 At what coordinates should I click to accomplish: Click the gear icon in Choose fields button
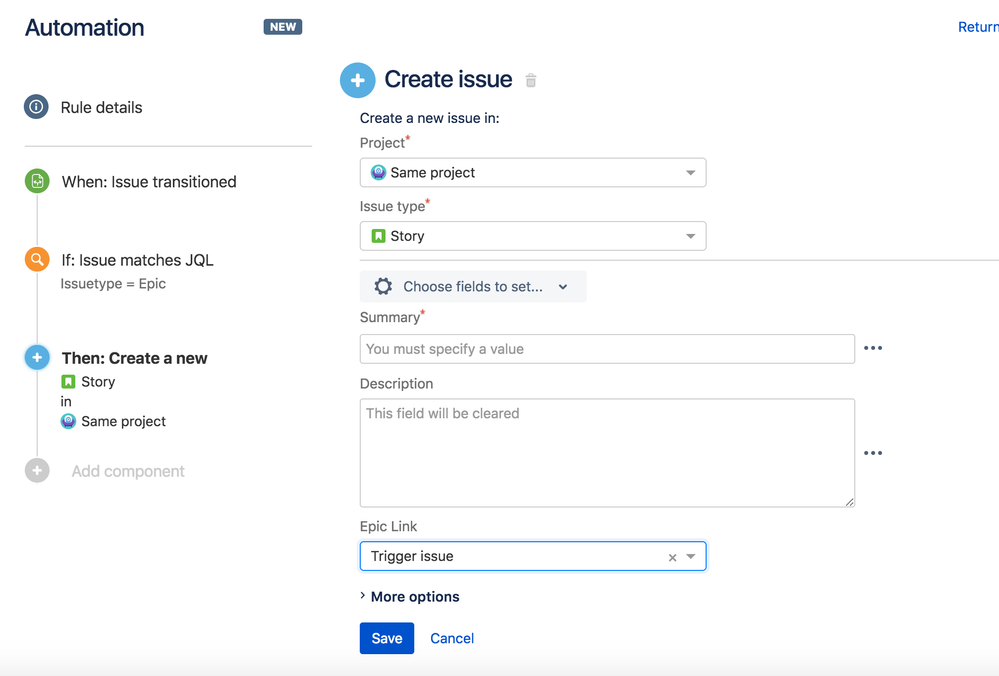click(383, 286)
